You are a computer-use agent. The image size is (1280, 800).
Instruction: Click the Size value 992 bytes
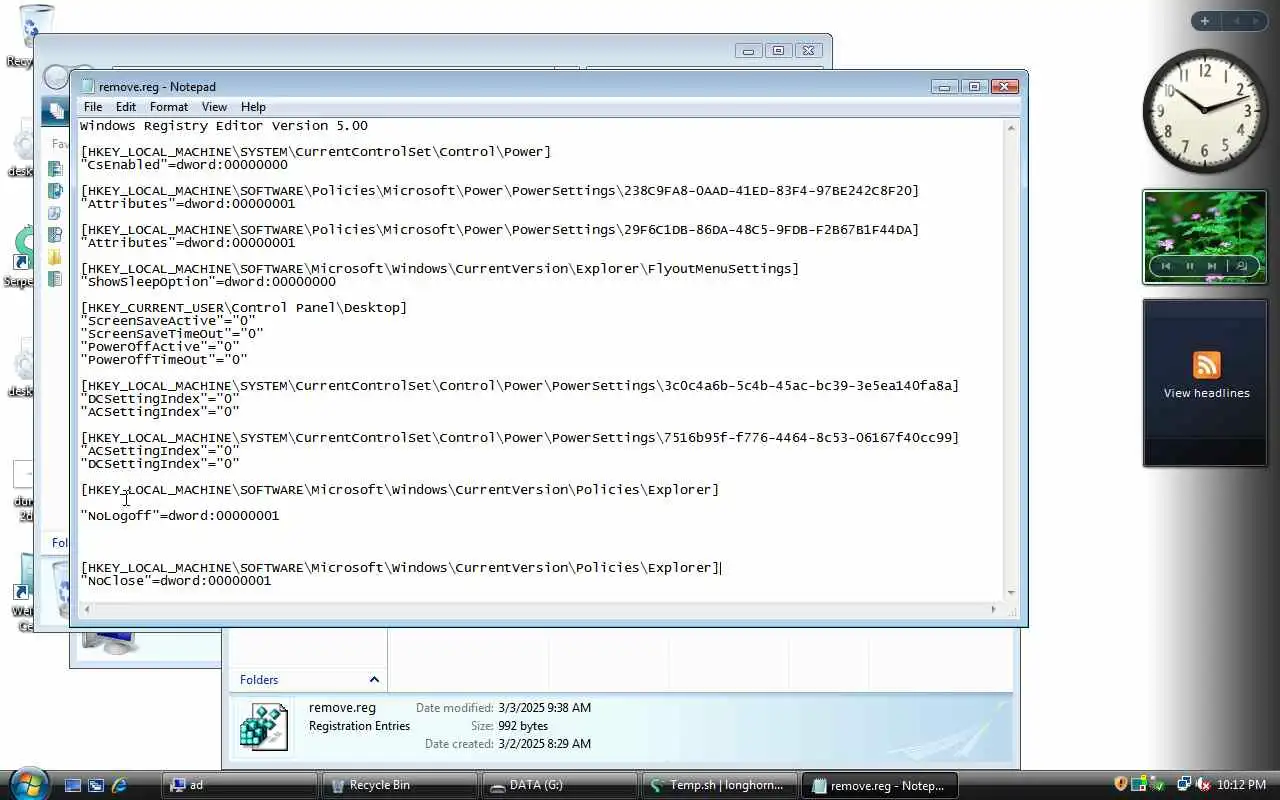point(523,726)
